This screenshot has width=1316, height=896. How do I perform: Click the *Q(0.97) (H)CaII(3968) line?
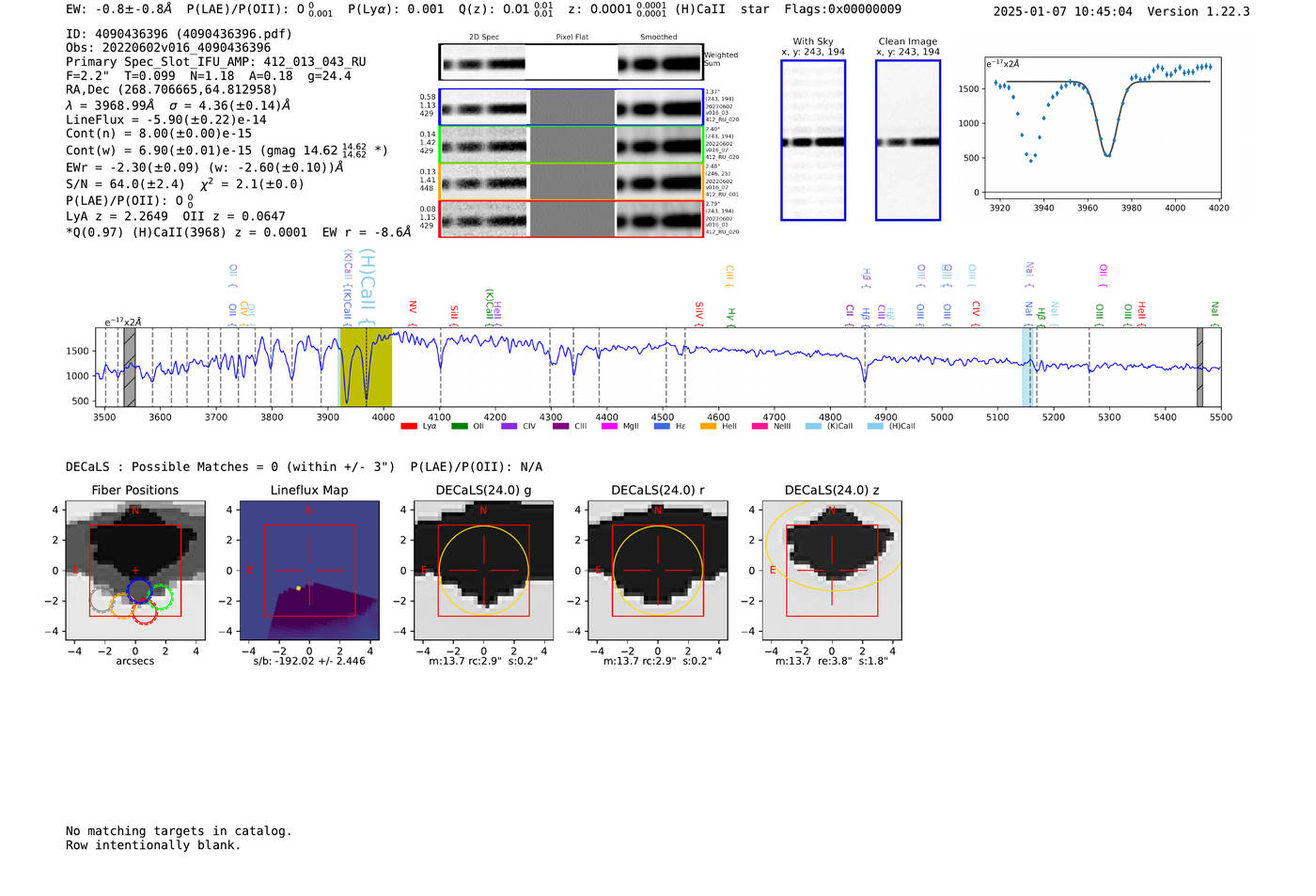[238, 232]
